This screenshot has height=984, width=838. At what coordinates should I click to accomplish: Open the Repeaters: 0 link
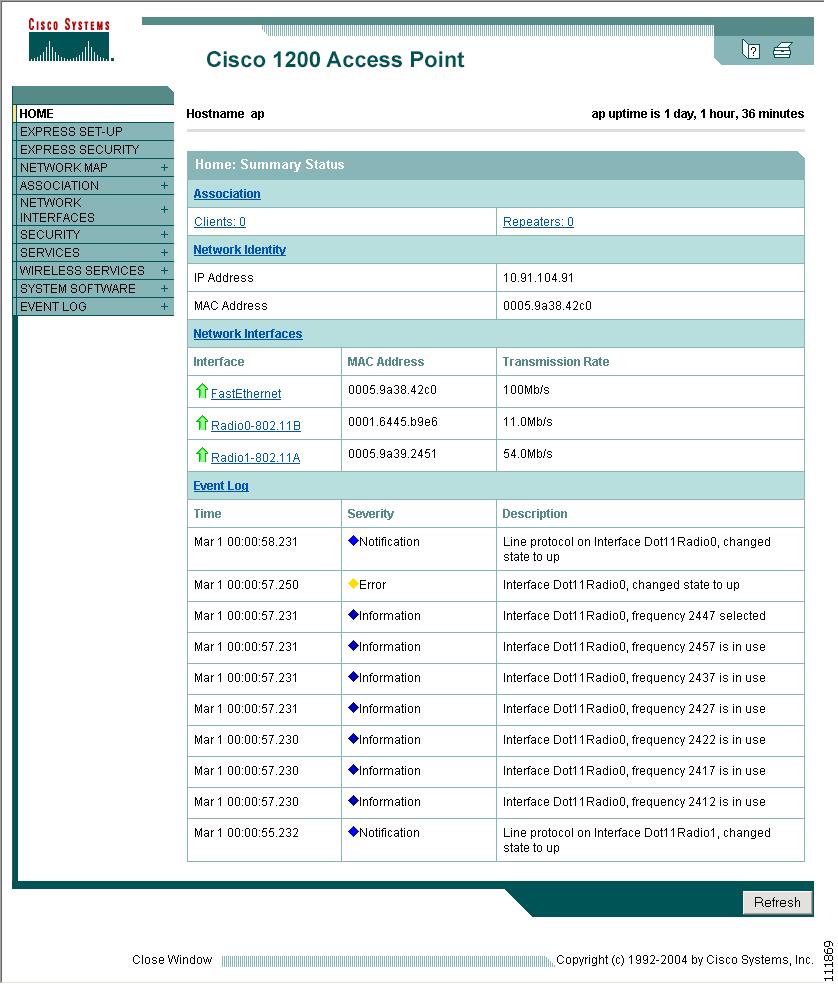(538, 222)
